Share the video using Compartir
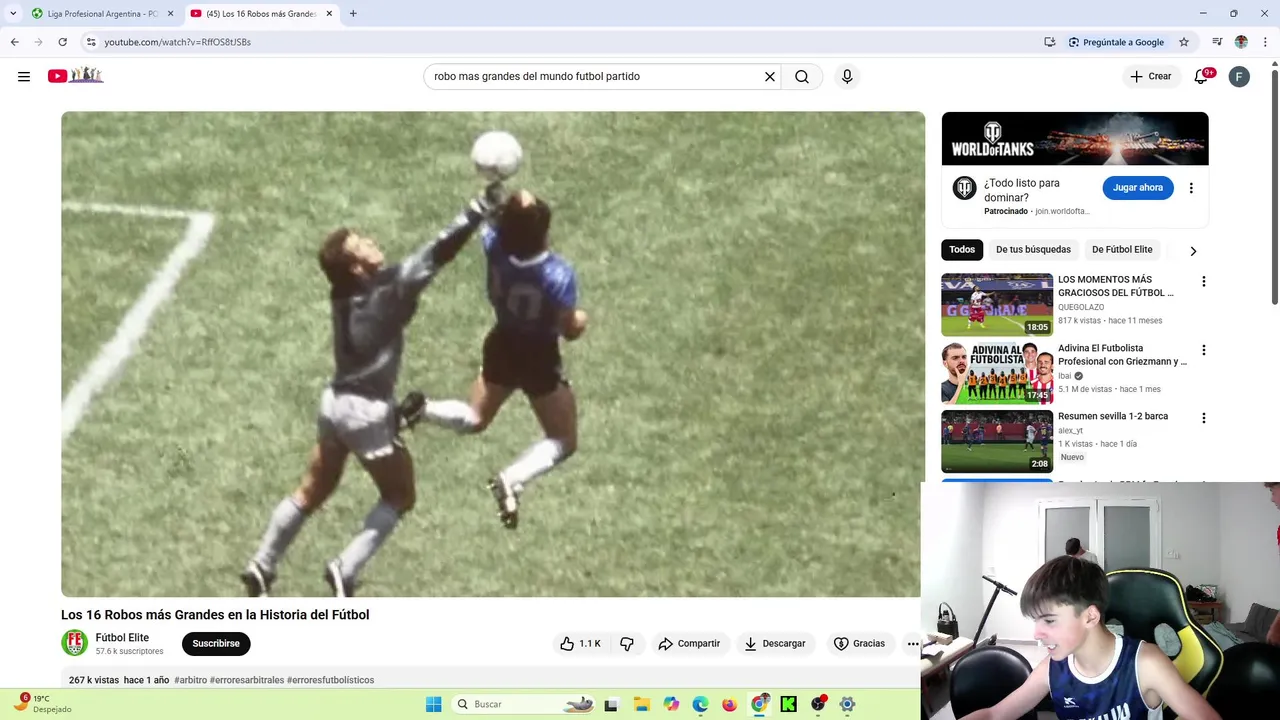The height and width of the screenshot is (720, 1280). [689, 643]
